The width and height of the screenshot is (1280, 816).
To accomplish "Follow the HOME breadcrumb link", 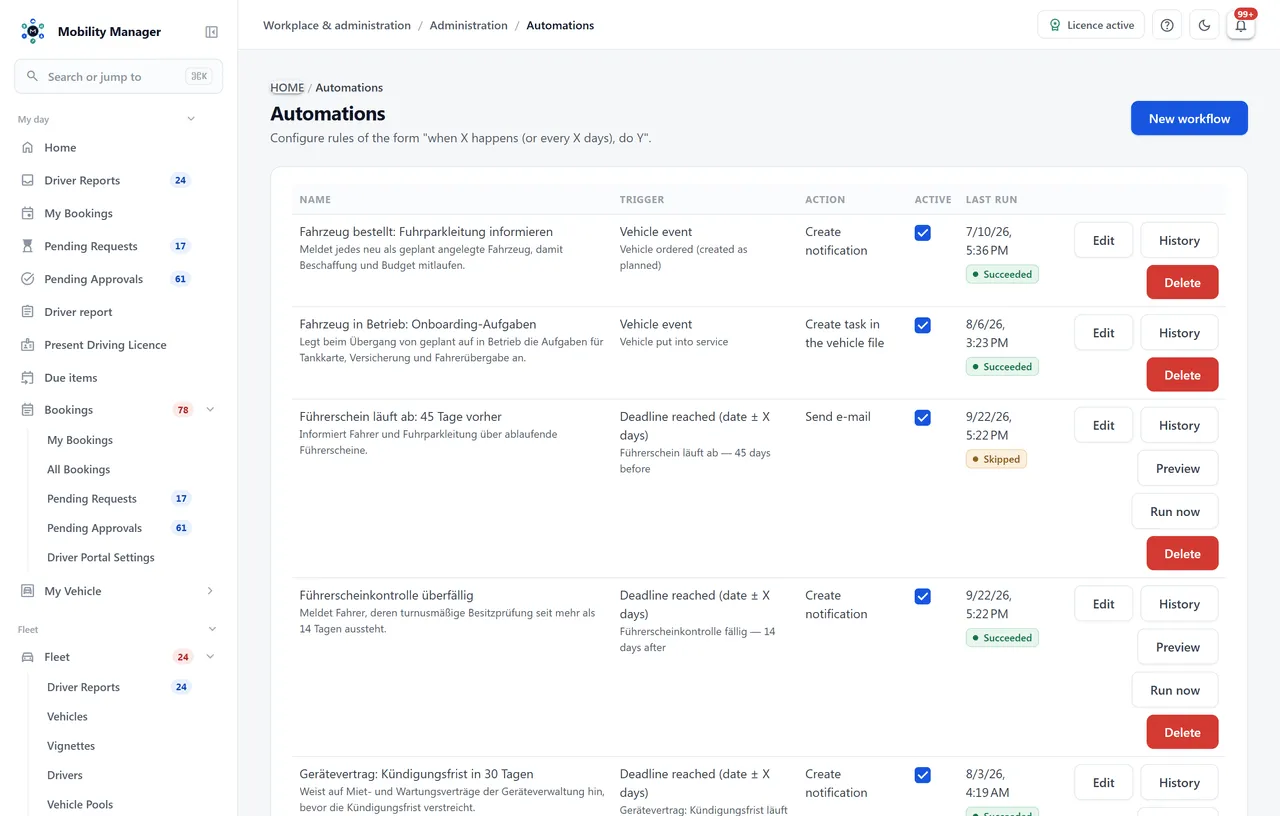I will click(287, 88).
